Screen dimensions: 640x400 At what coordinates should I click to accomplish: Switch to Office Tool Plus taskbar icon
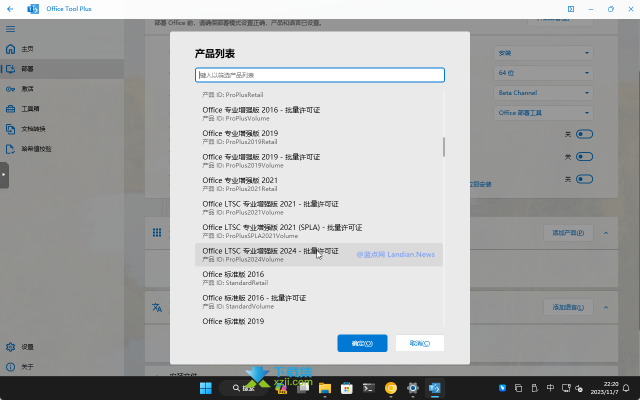click(x=435, y=388)
